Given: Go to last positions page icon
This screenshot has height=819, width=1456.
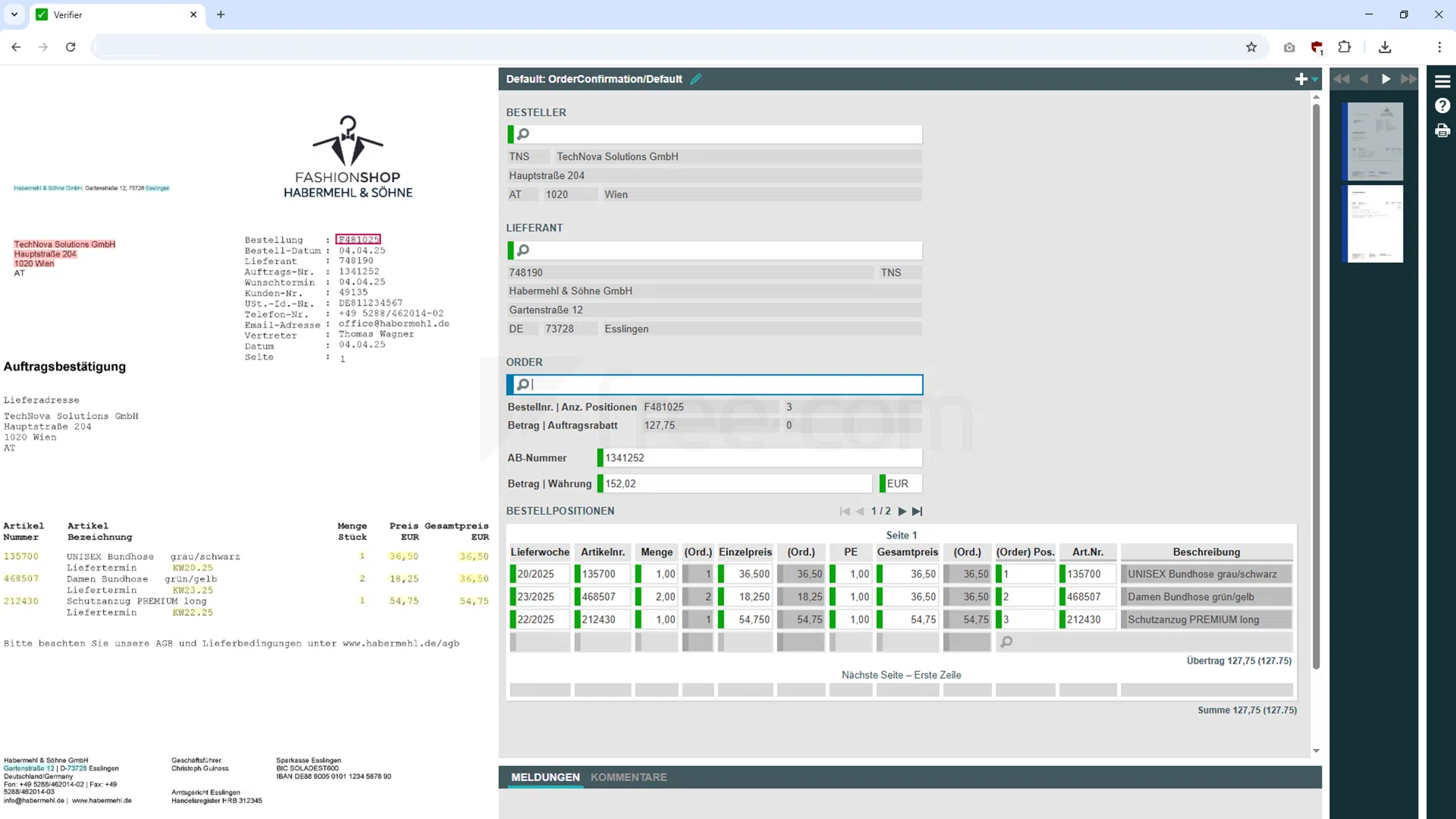Looking at the screenshot, I should click(918, 511).
